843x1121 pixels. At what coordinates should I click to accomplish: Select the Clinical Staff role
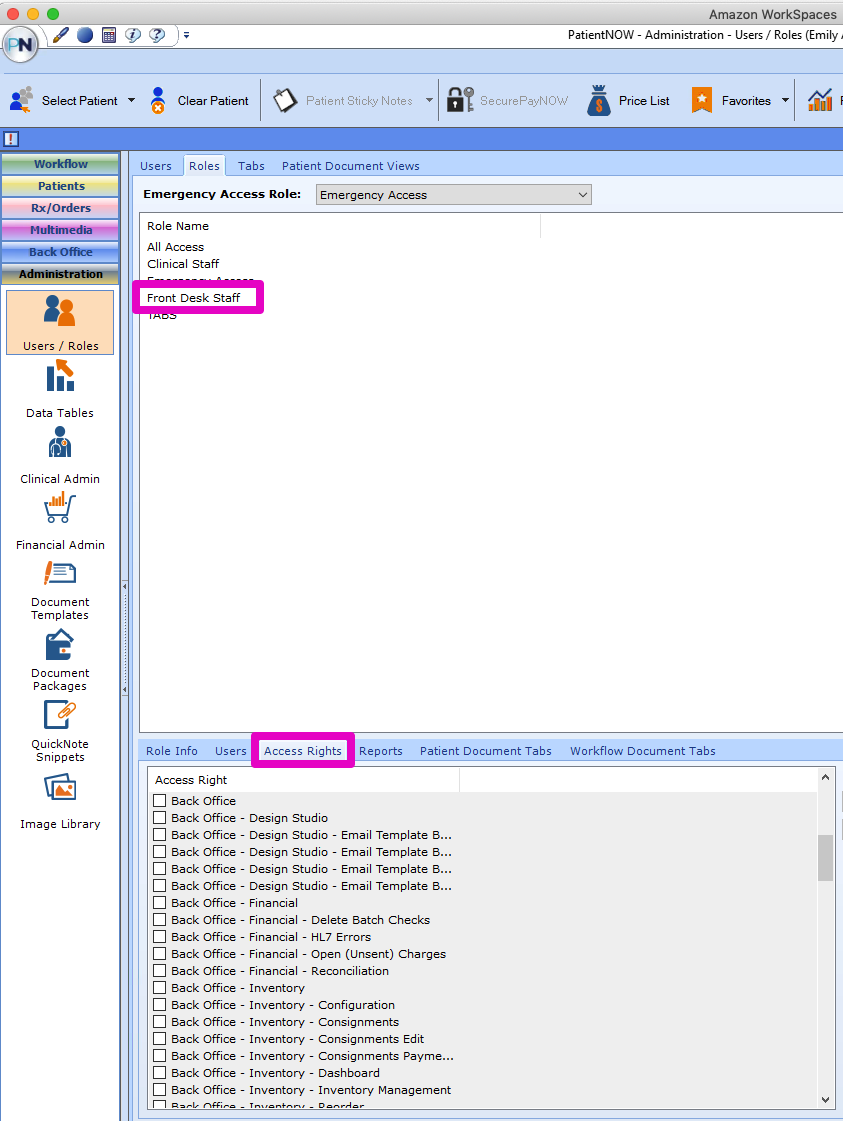tap(183, 264)
